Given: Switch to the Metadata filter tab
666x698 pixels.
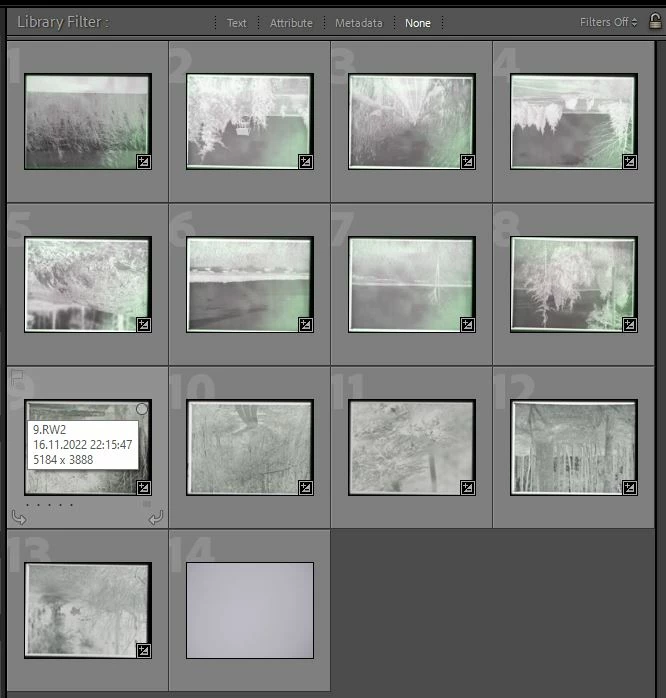Looking at the screenshot, I should [359, 23].
